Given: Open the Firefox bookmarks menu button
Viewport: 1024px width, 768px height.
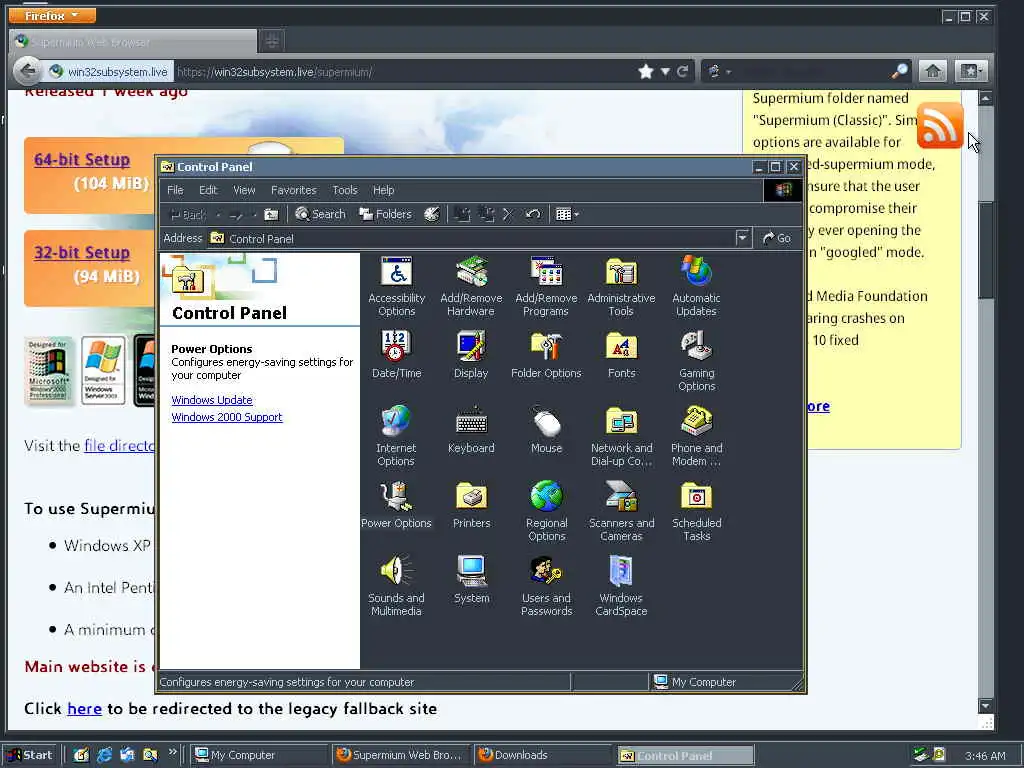Looking at the screenshot, I should (x=971, y=71).
